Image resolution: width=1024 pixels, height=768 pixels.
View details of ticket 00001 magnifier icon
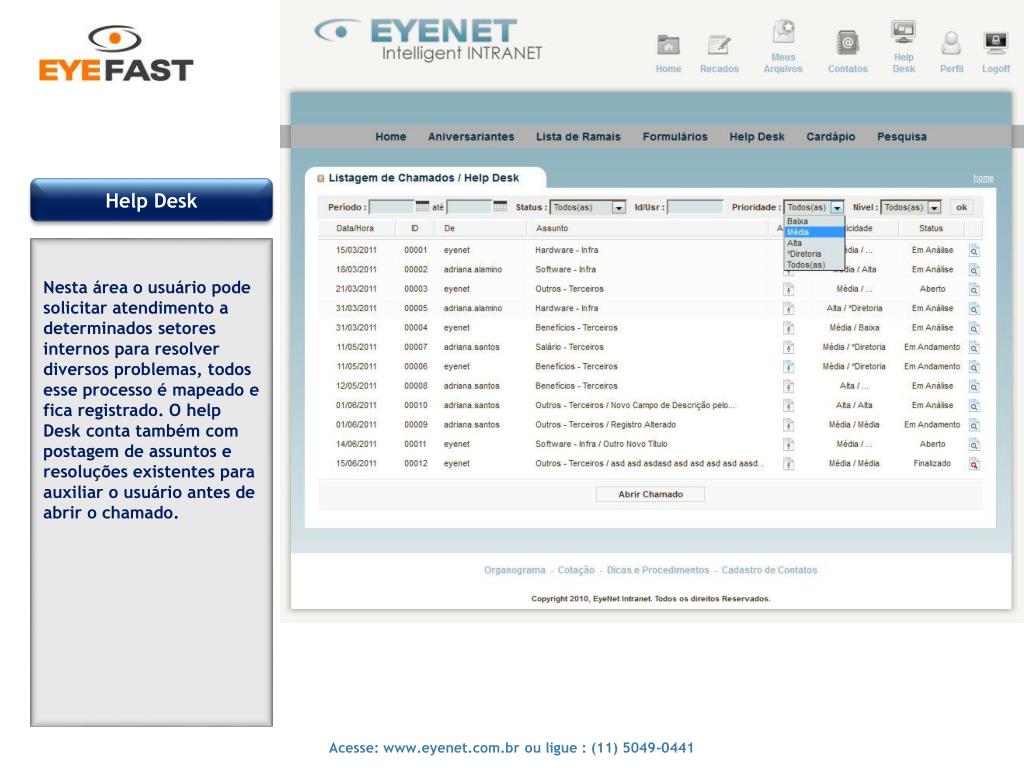pyautogui.click(x=974, y=251)
